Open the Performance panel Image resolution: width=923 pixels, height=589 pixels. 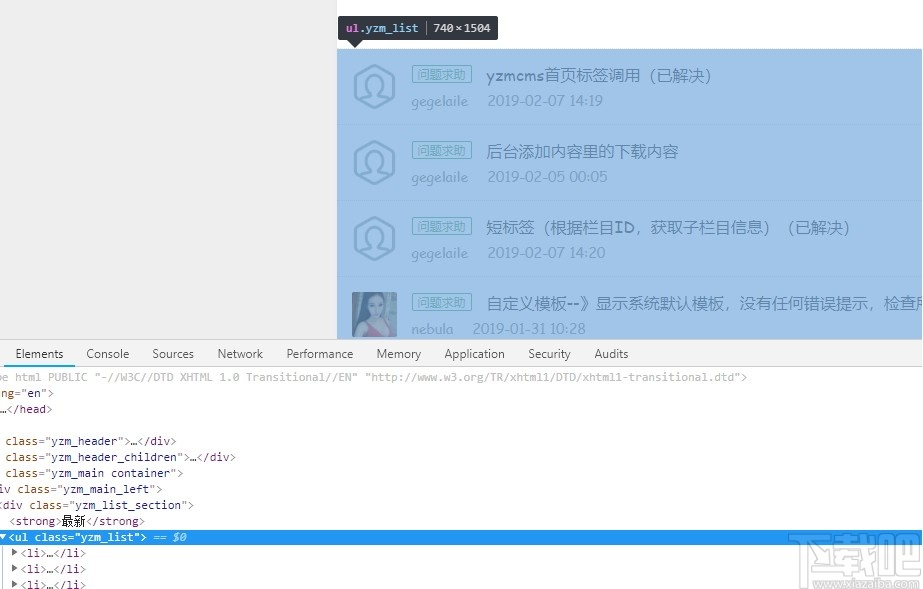[x=319, y=353]
